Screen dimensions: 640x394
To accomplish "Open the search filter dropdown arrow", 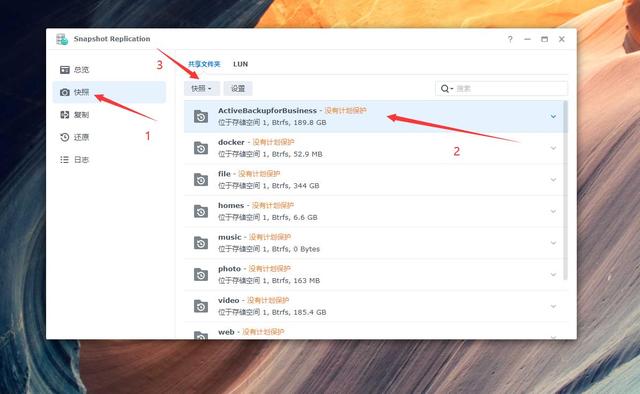I will [452, 89].
